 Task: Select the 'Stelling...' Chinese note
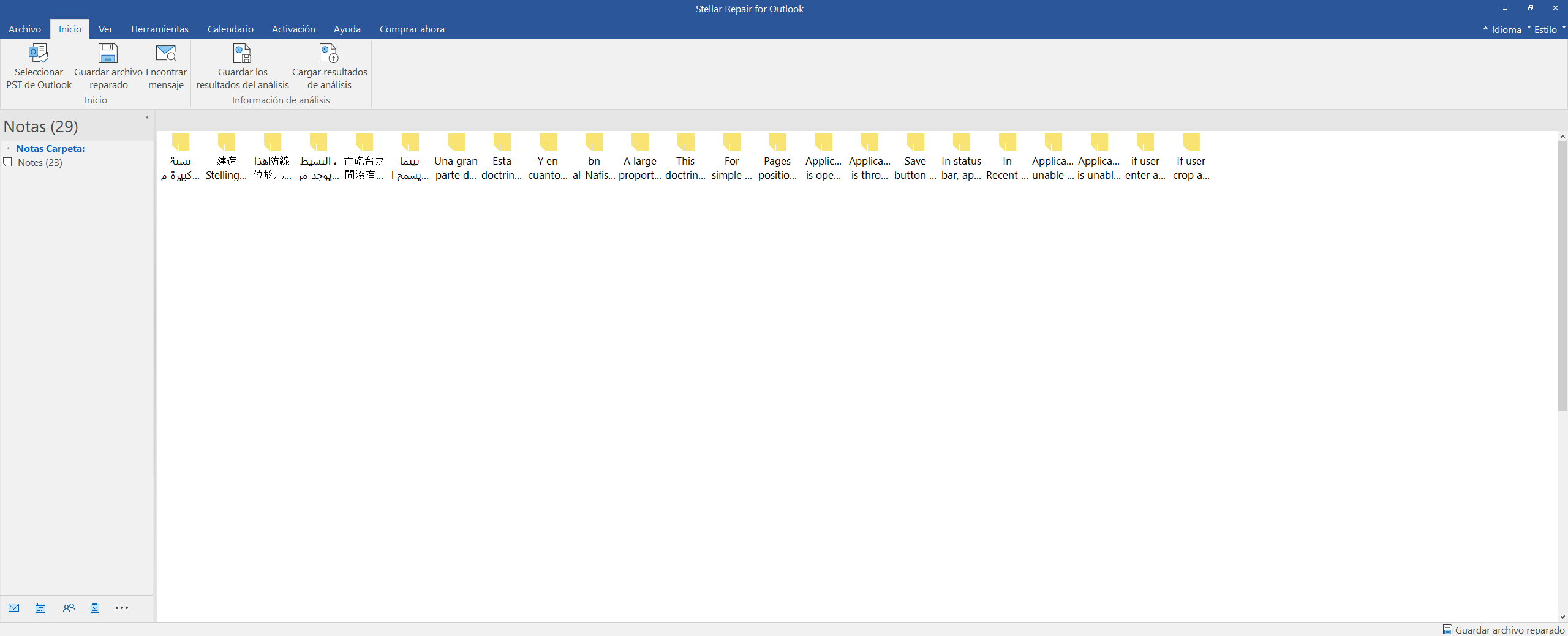click(226, 157)
